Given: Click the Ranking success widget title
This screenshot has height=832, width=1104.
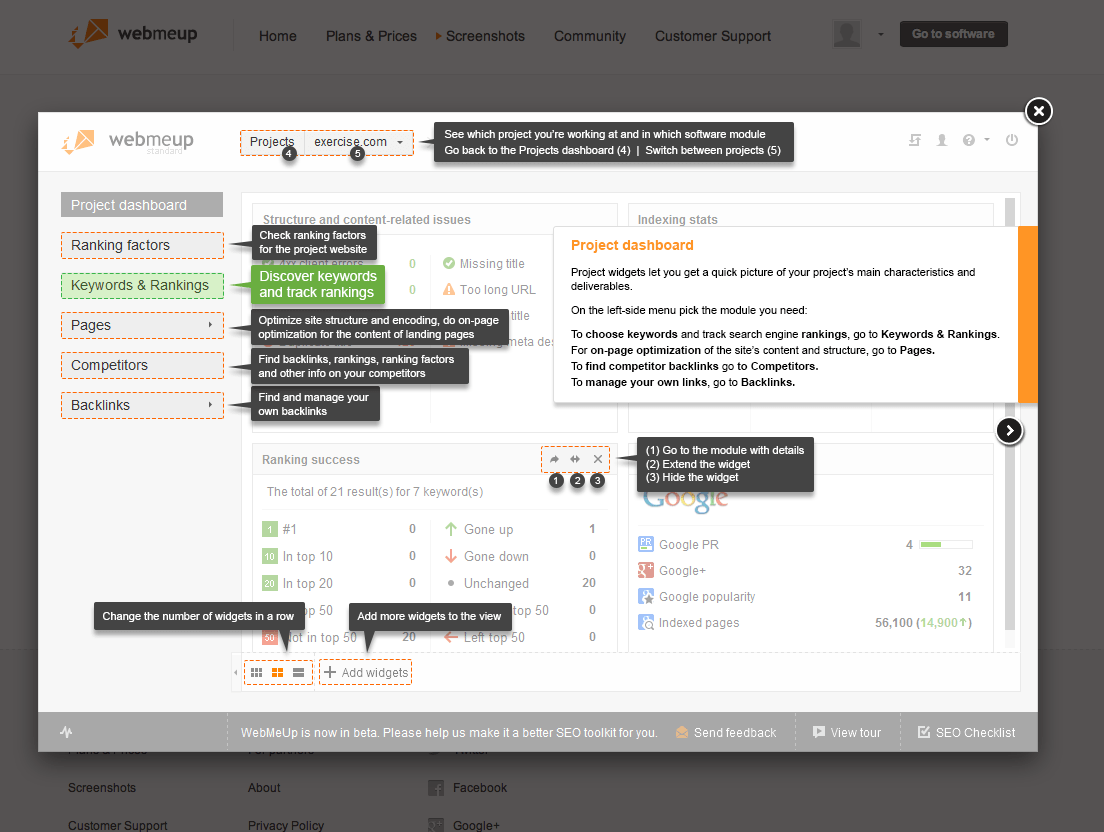Looking at the screenshot, I should 310,460.
